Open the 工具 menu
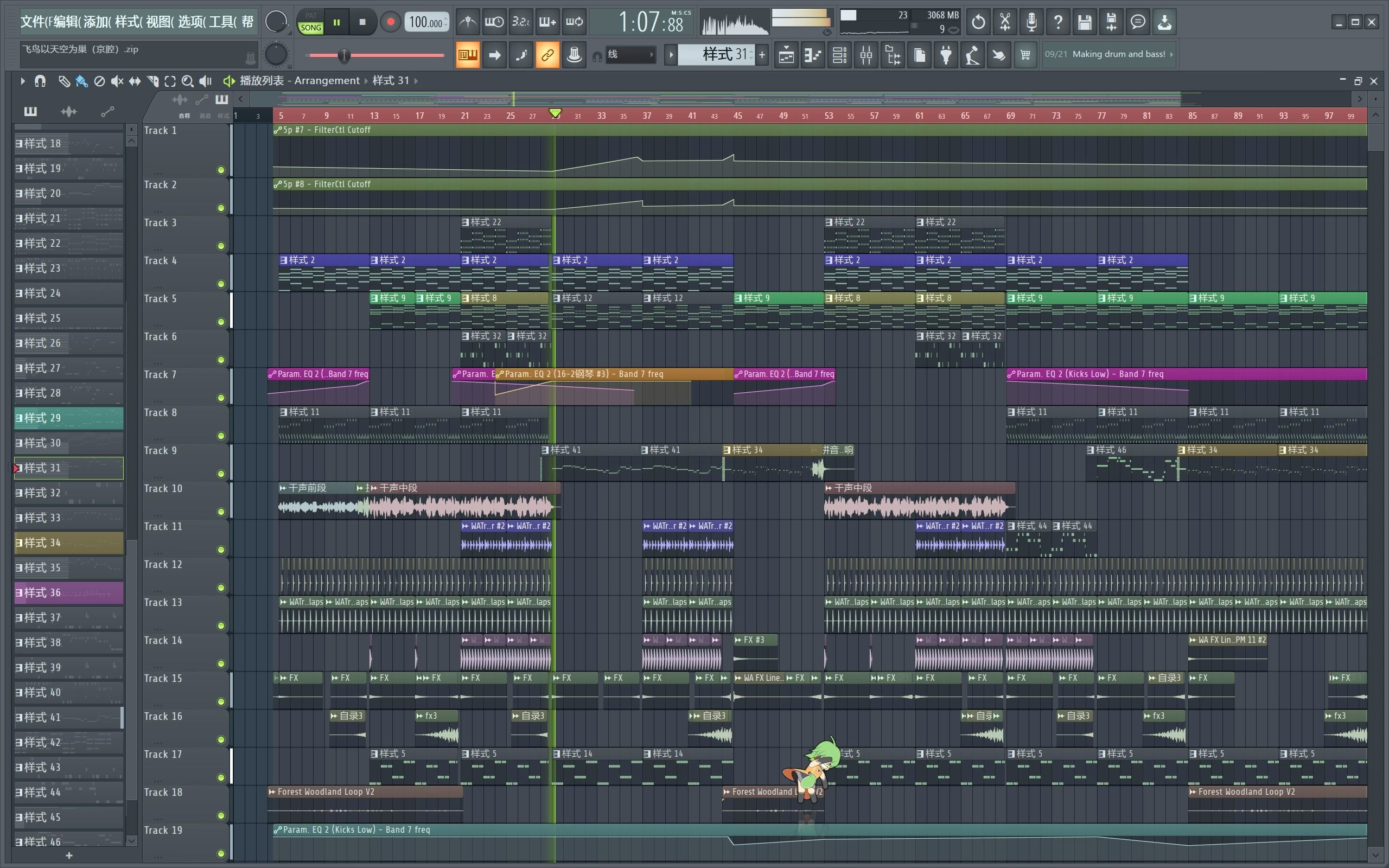The image size is (1389, 868). click(x=222, y=22)
